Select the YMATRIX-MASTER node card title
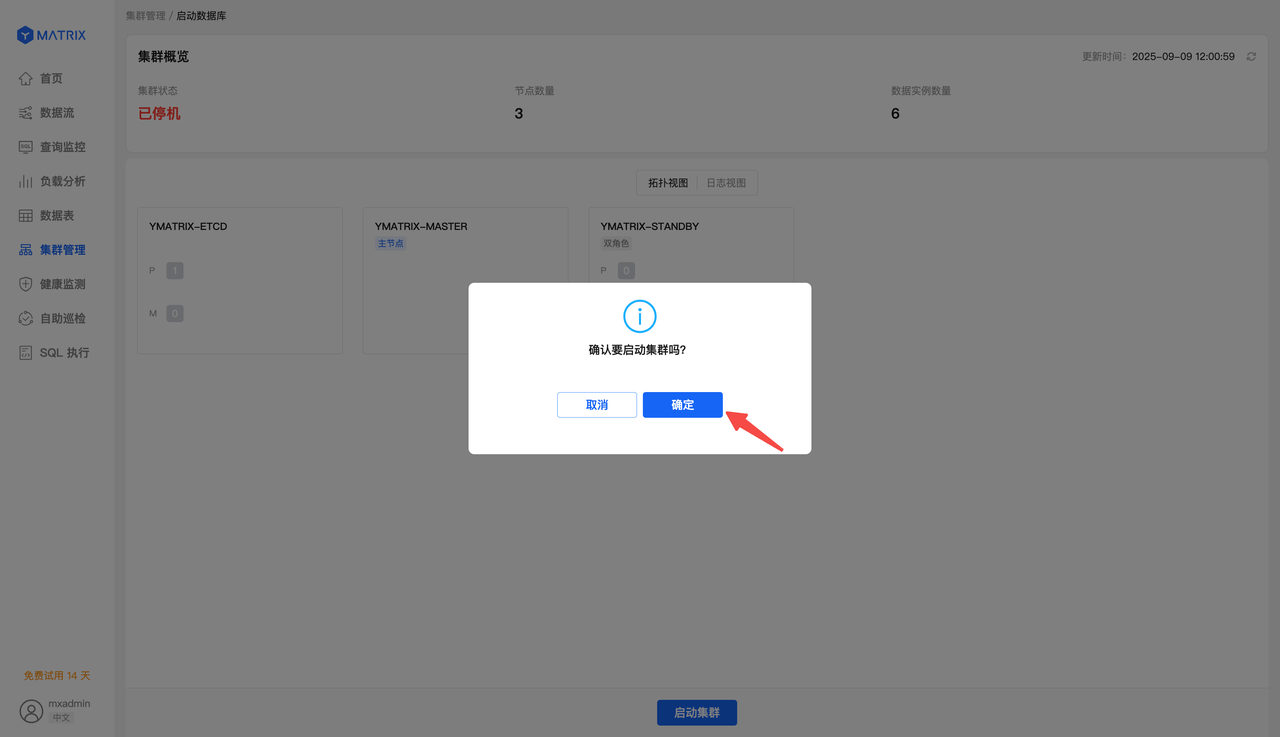 421,227
